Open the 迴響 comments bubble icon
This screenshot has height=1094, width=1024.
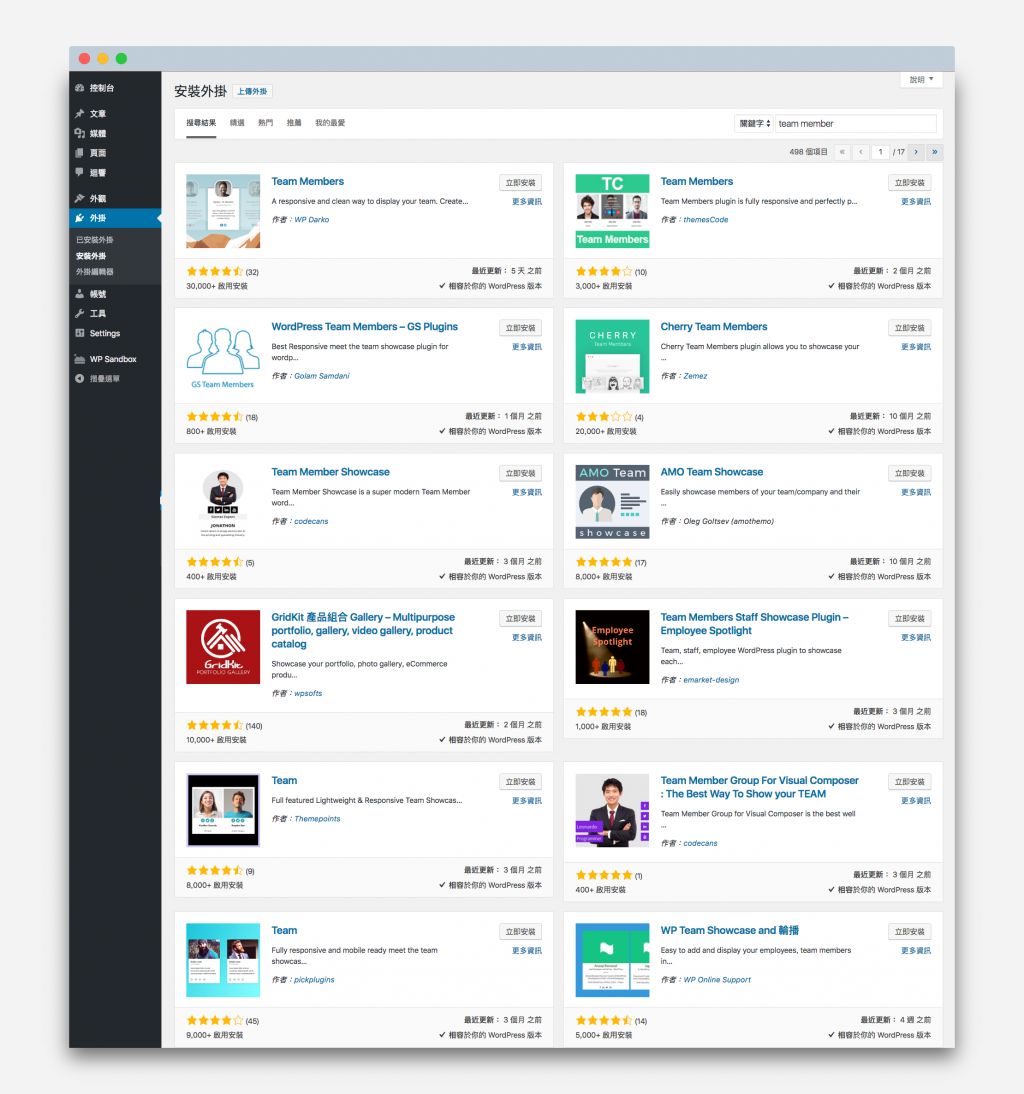pyautogui.click(x=80, y=172)
